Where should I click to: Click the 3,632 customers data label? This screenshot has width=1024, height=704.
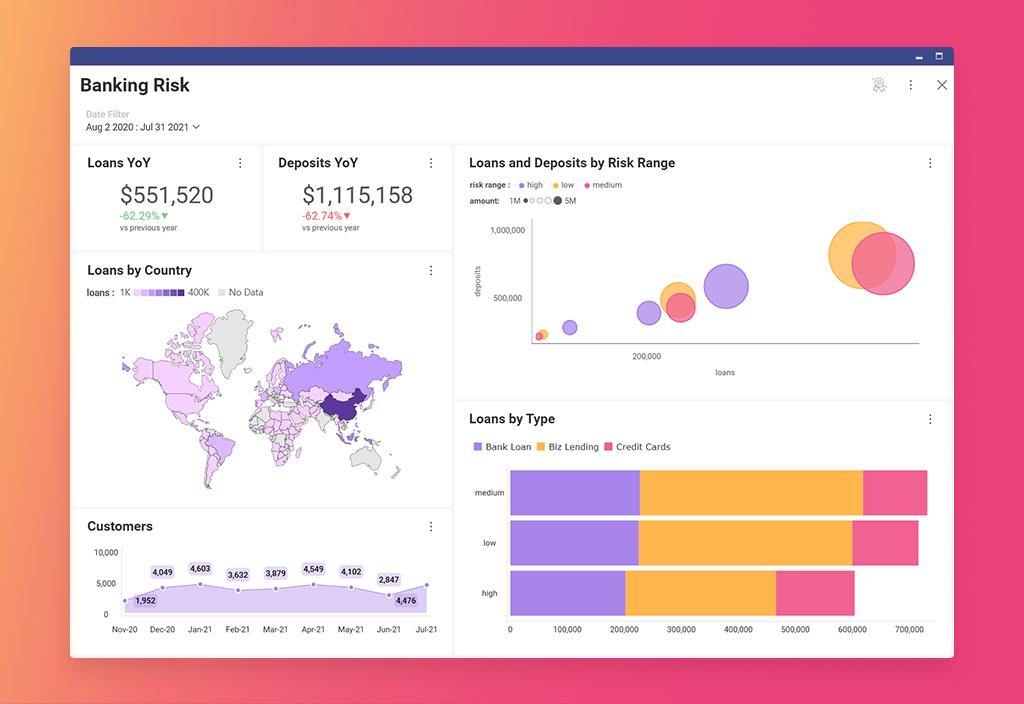[238, 575]
